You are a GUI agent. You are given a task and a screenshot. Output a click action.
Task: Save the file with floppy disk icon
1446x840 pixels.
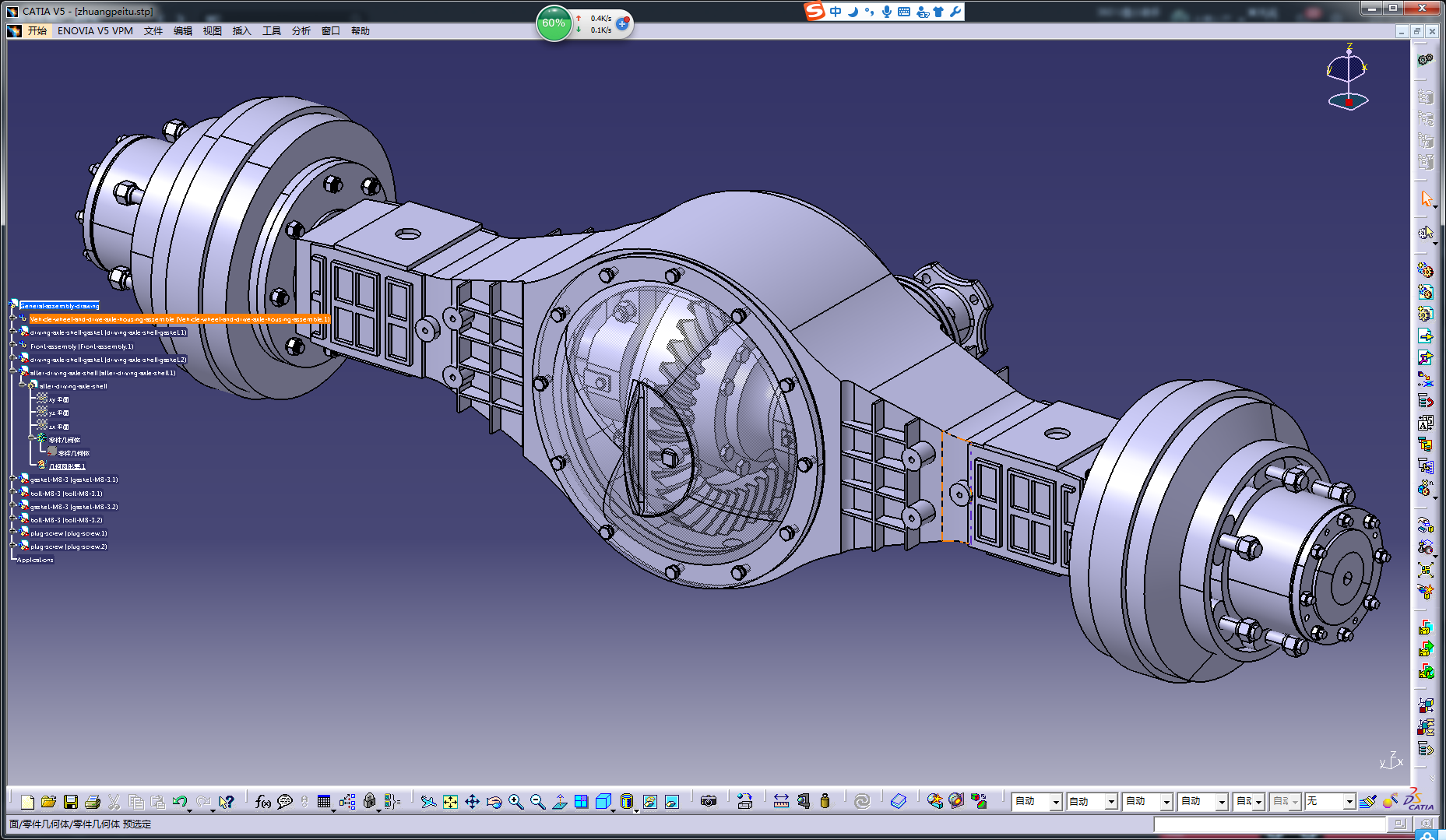point(70,801)
